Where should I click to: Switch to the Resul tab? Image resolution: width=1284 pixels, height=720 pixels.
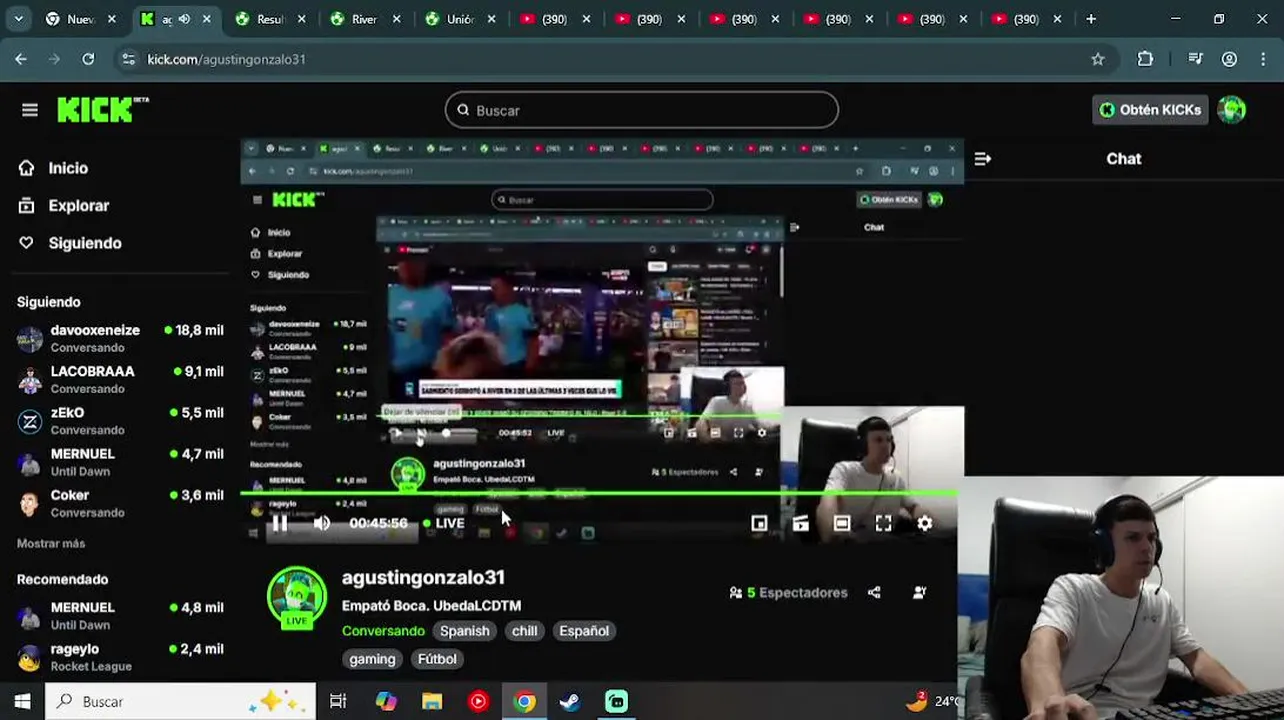click(x=271, y=19)
